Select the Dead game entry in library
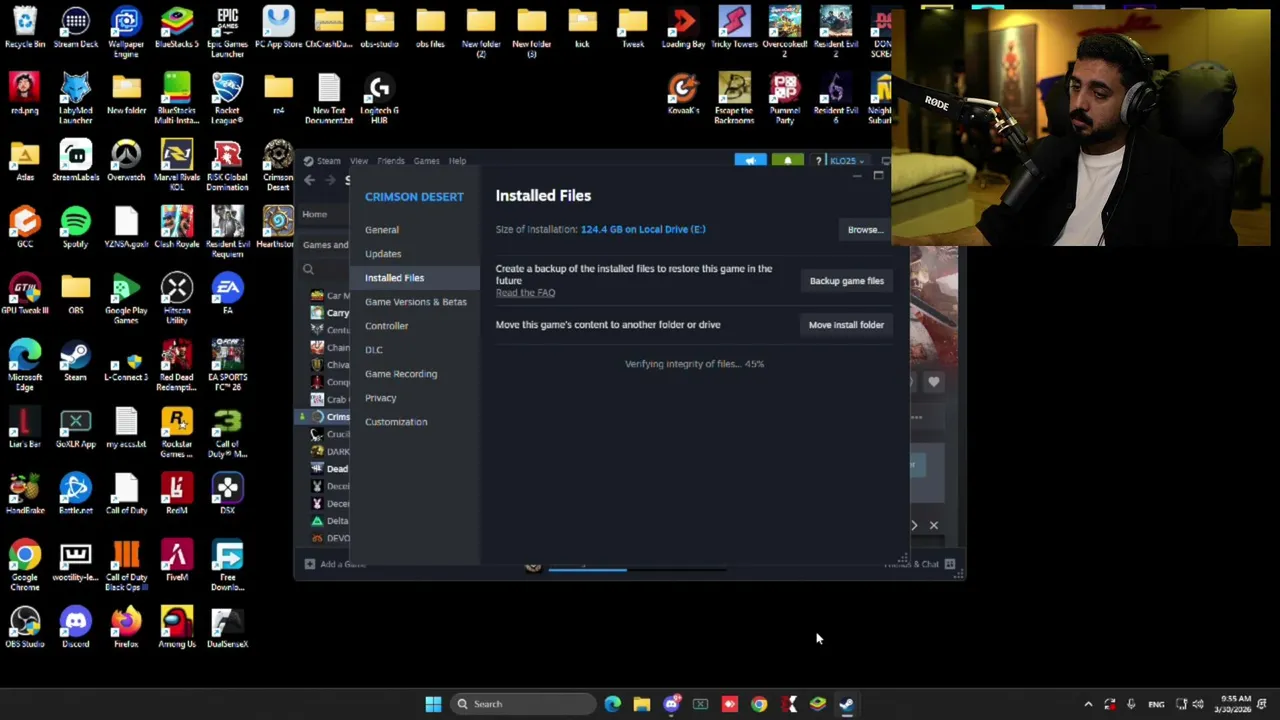The image size is (1280, 720). click(x=329, y=469)
